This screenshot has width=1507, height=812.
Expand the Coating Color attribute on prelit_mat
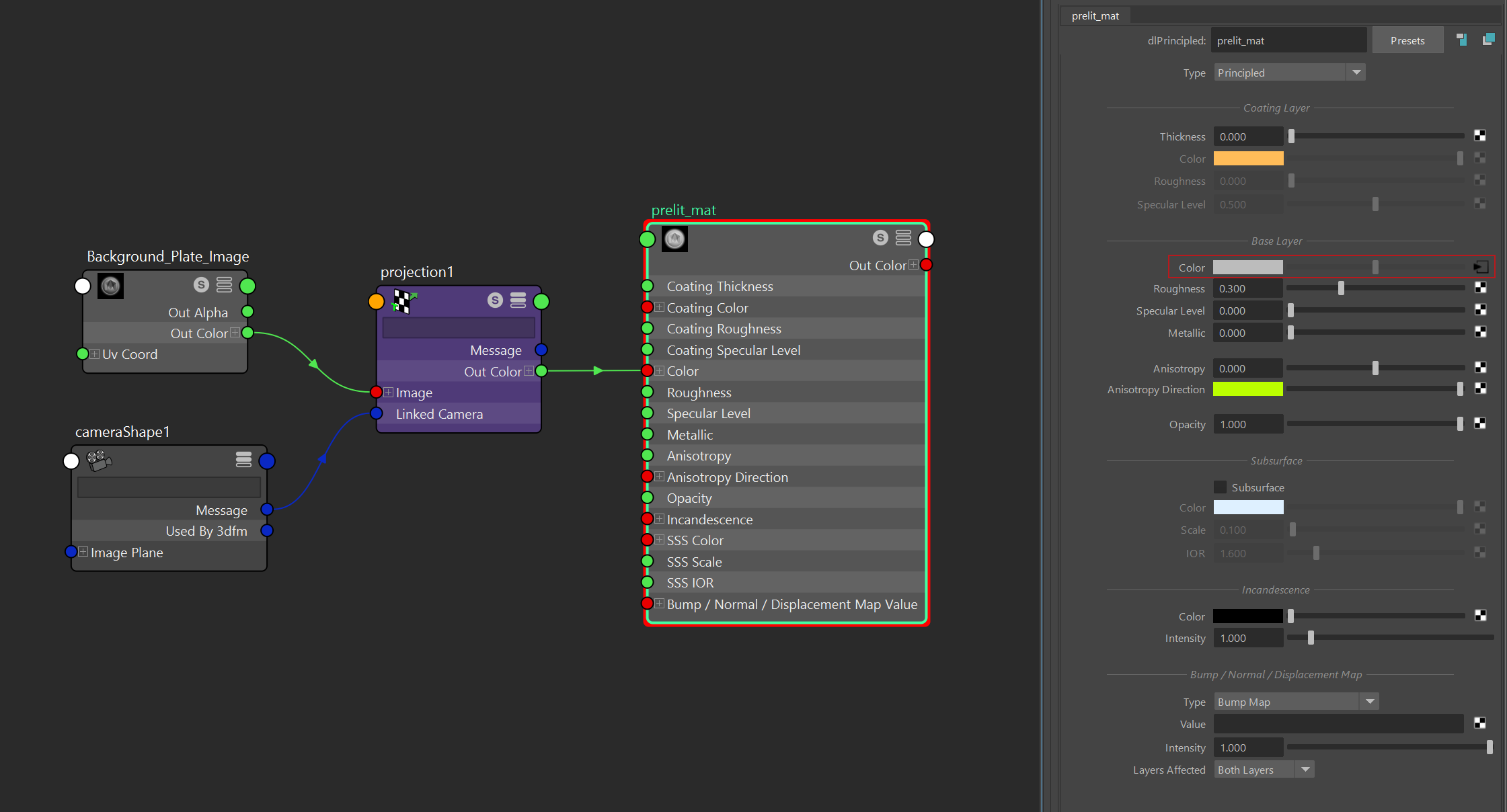point(660,307)
